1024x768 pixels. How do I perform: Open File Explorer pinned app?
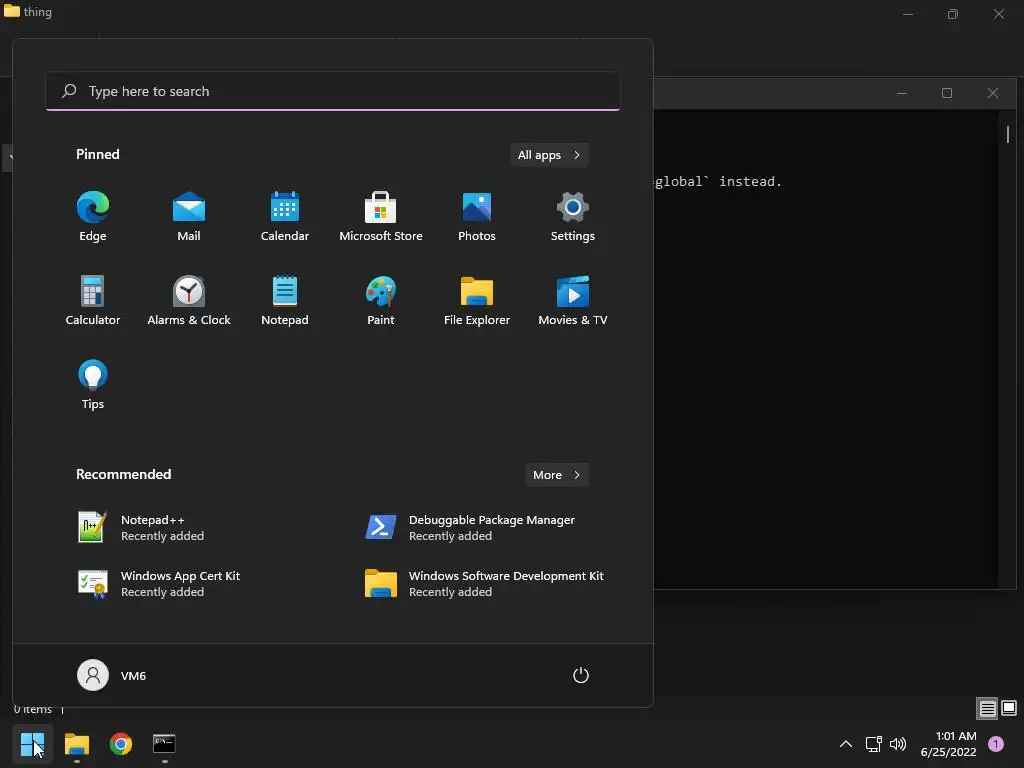pos(477,300)
